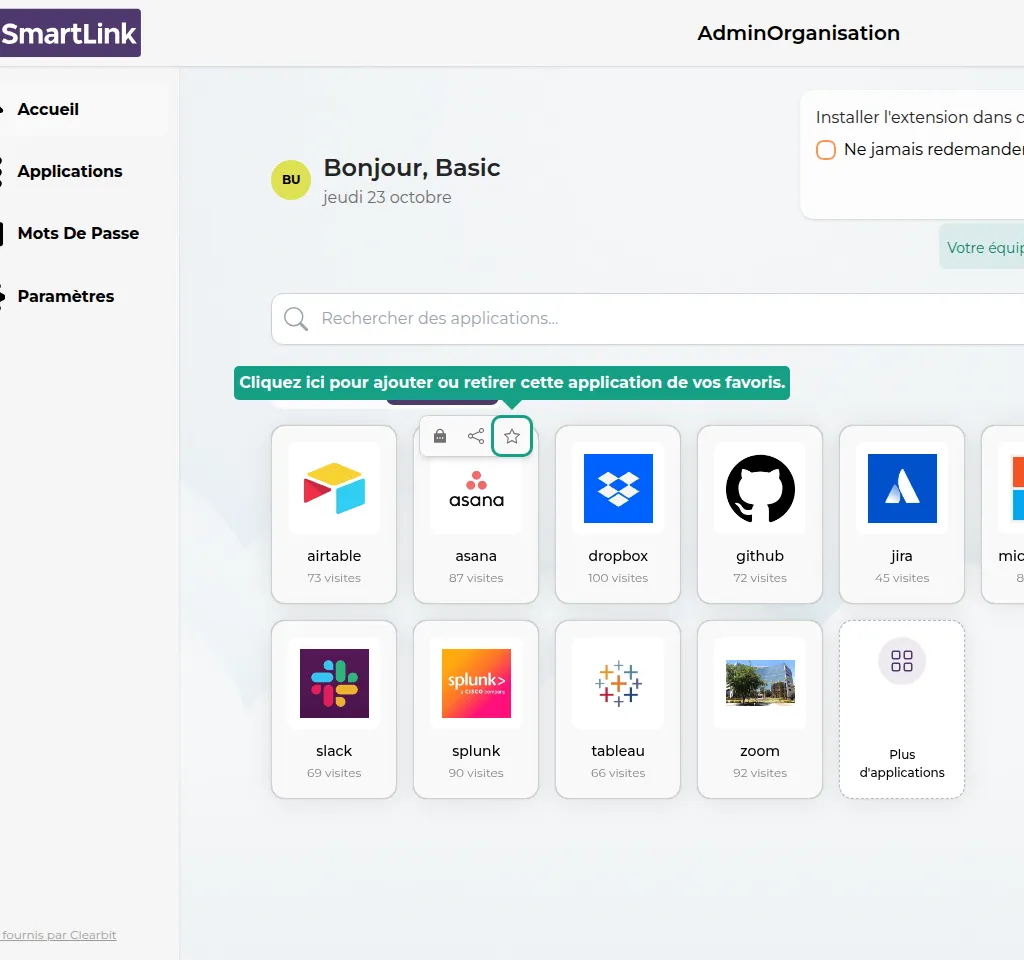
Task: Click the share icon above asana
Action: click(x=476, y=436)
